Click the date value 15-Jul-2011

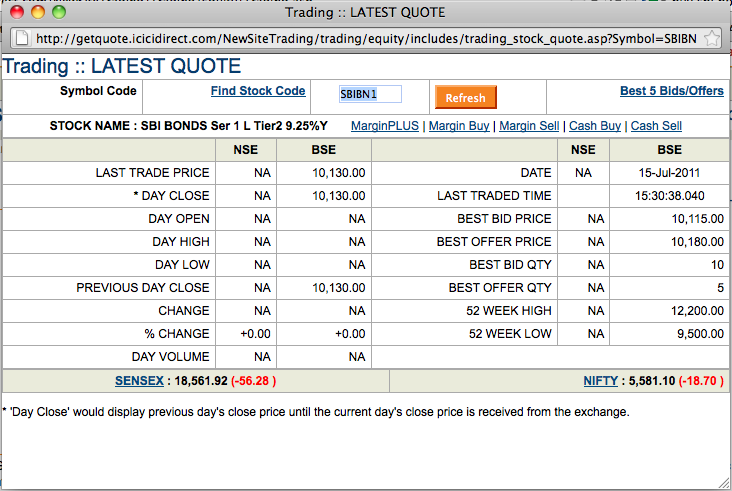(x=669, y=173)
